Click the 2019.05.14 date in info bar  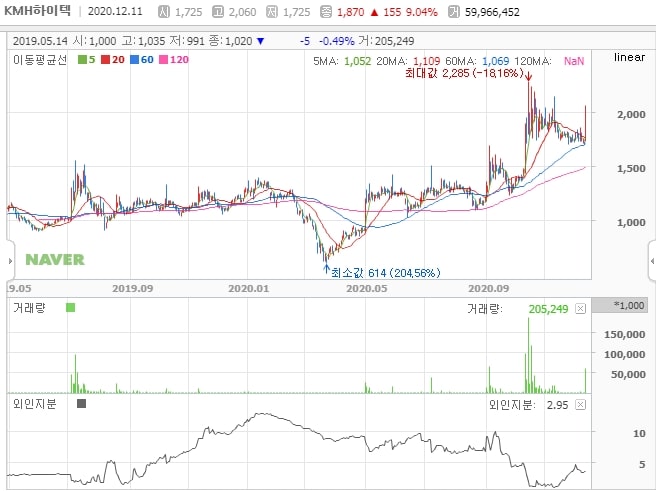pos(40,41)
